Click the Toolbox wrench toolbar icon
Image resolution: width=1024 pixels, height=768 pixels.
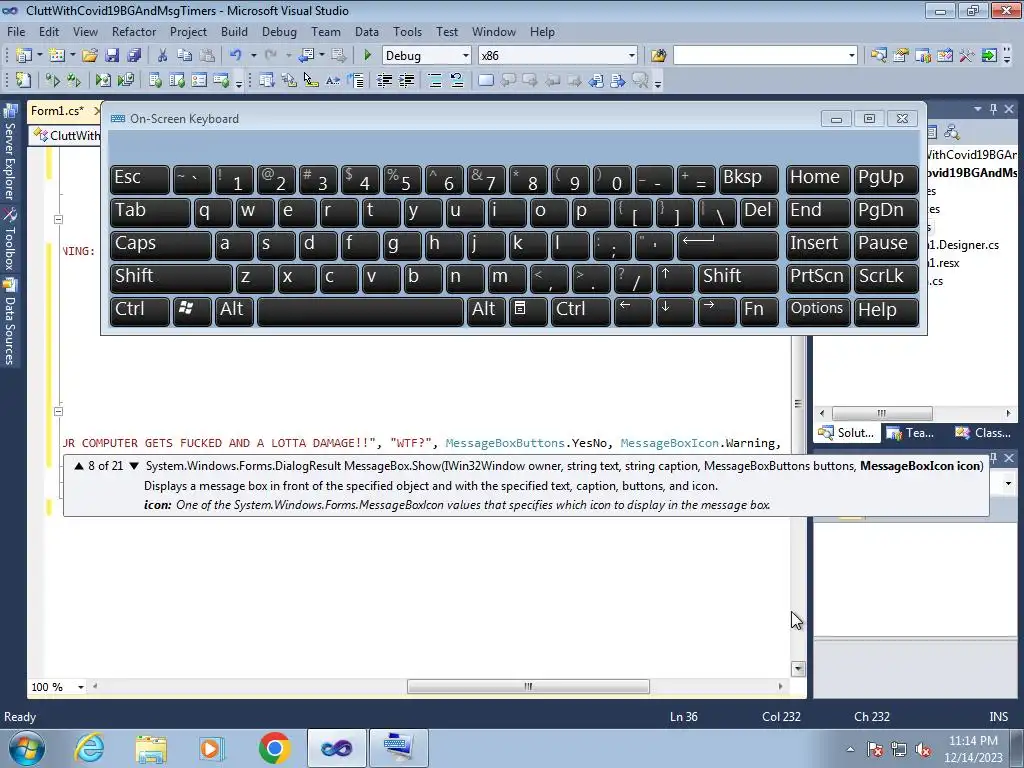click(x=967, y=56)
